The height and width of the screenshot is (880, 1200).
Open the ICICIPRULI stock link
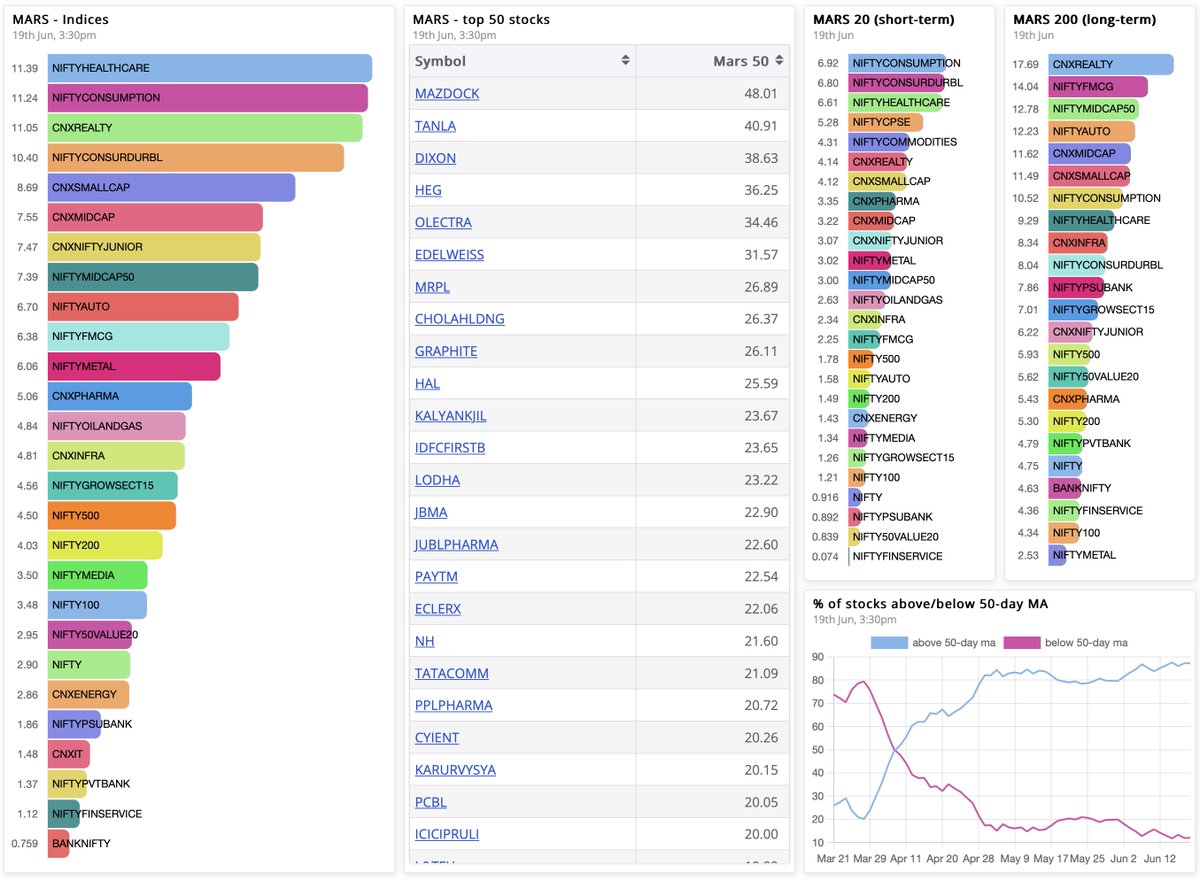447,834
